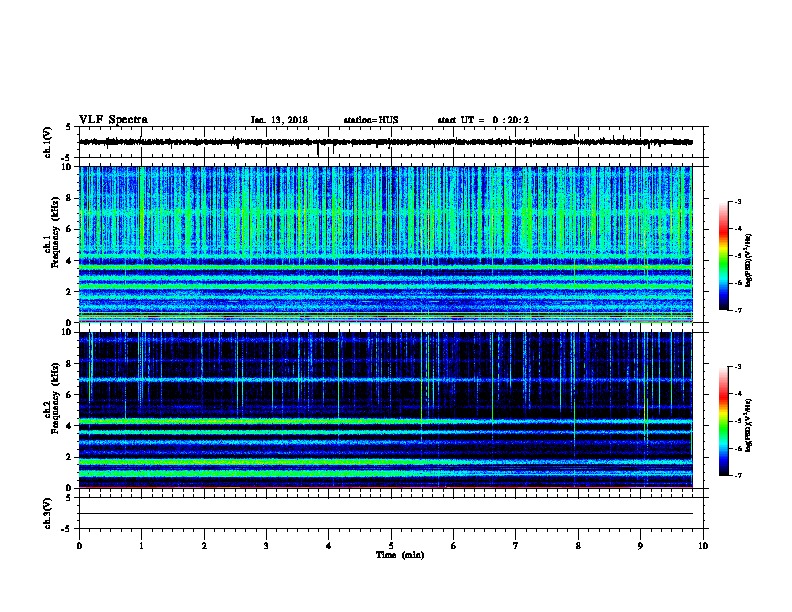
Task: Click time axis tick label "6"
Action: tap(453, 545)
